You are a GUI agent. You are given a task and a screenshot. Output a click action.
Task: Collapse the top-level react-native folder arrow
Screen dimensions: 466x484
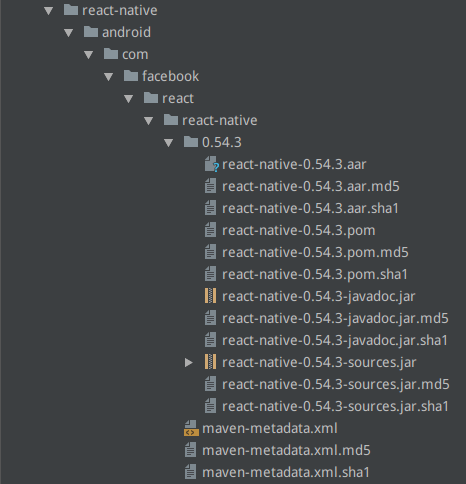[x=49, y=11]
